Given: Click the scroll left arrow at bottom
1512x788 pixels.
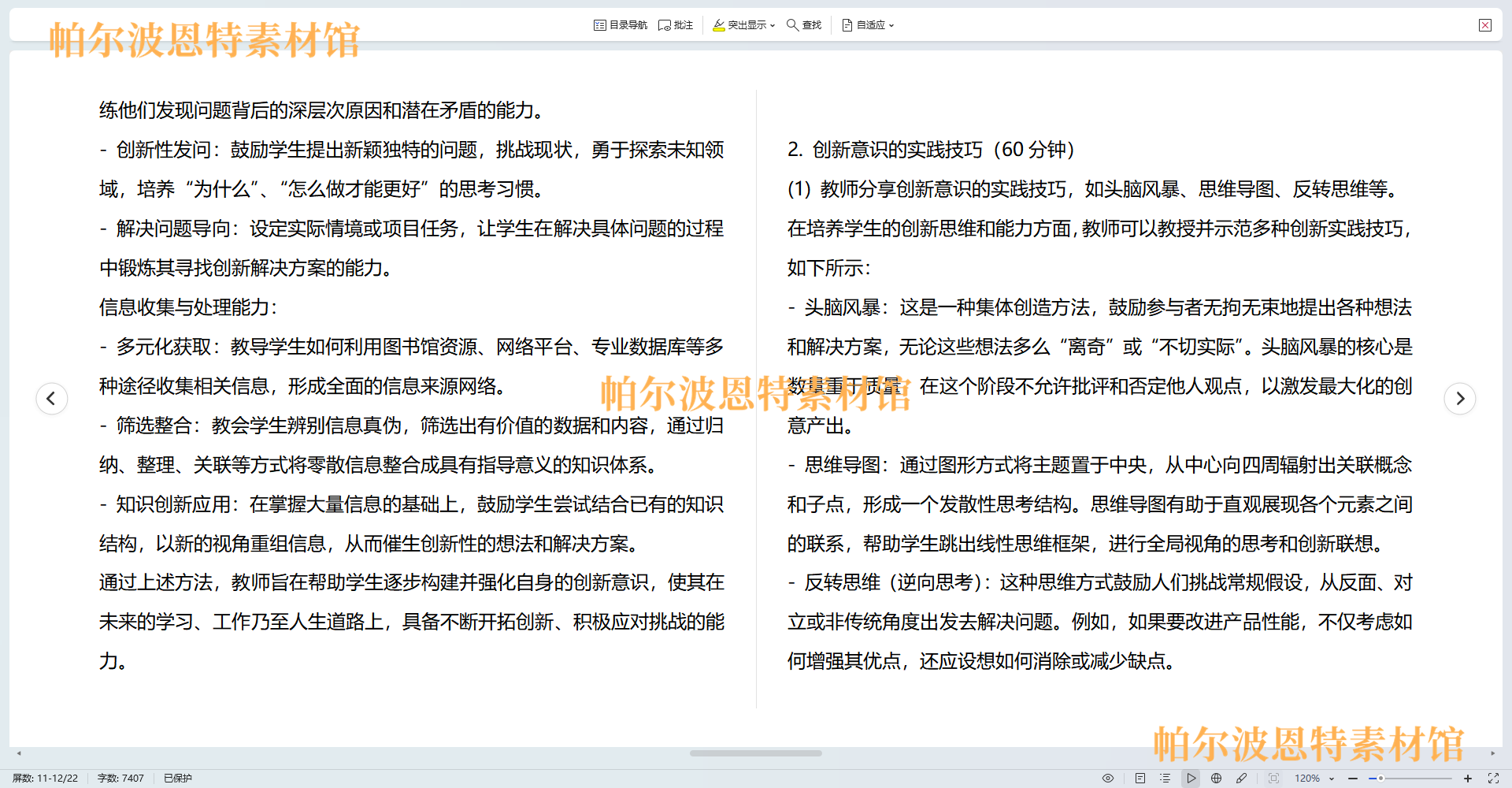Looking at the screenshot, I should (x=19, y=753).
